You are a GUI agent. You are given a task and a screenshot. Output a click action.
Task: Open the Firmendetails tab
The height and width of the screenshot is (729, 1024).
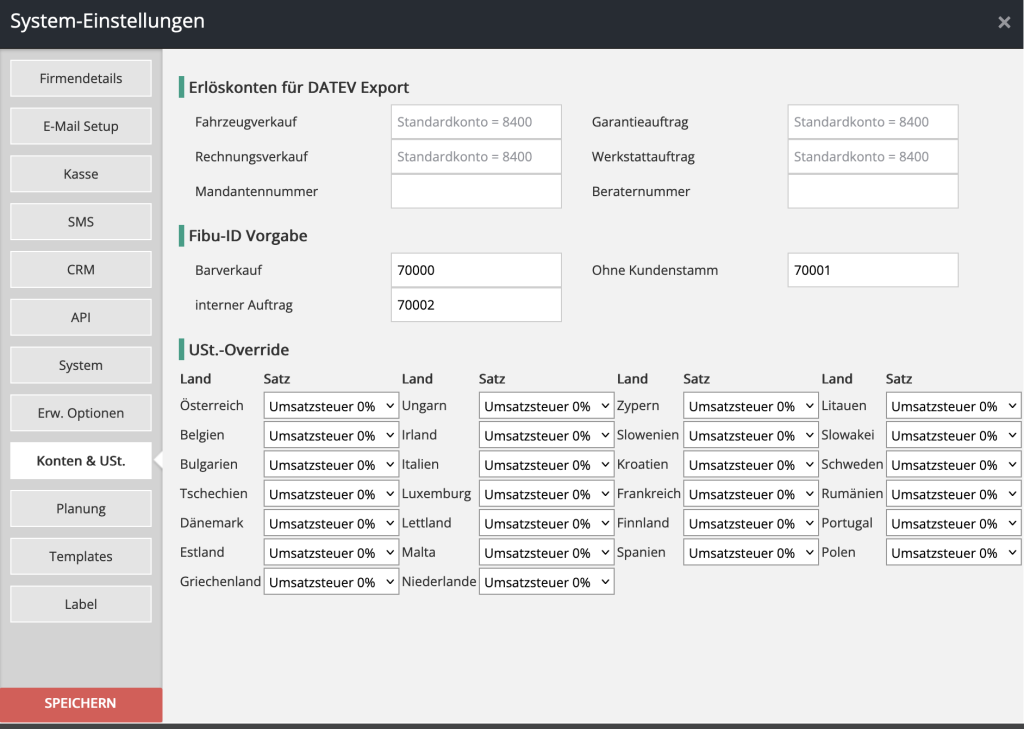pyautogui.click(x=81, y=79)
